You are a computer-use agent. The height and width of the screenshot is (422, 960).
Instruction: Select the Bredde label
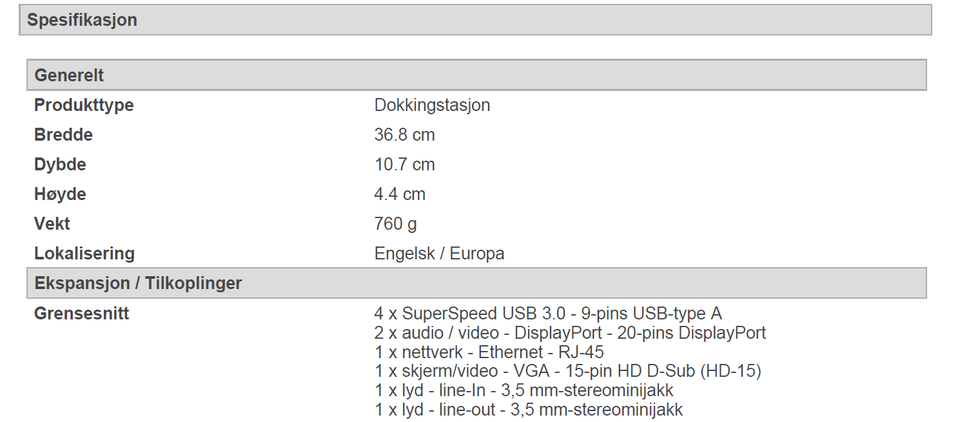[63, 135]
